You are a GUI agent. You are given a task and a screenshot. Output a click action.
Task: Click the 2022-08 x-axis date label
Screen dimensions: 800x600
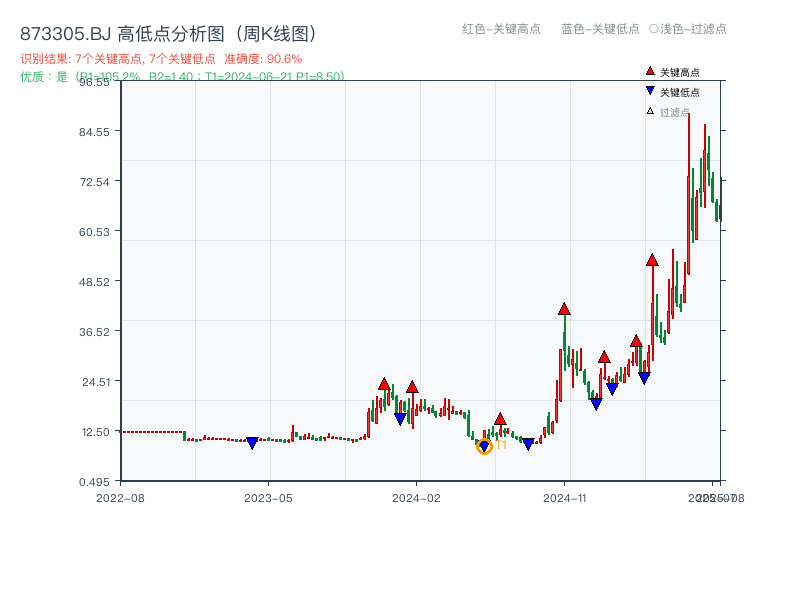click(120, 499)
